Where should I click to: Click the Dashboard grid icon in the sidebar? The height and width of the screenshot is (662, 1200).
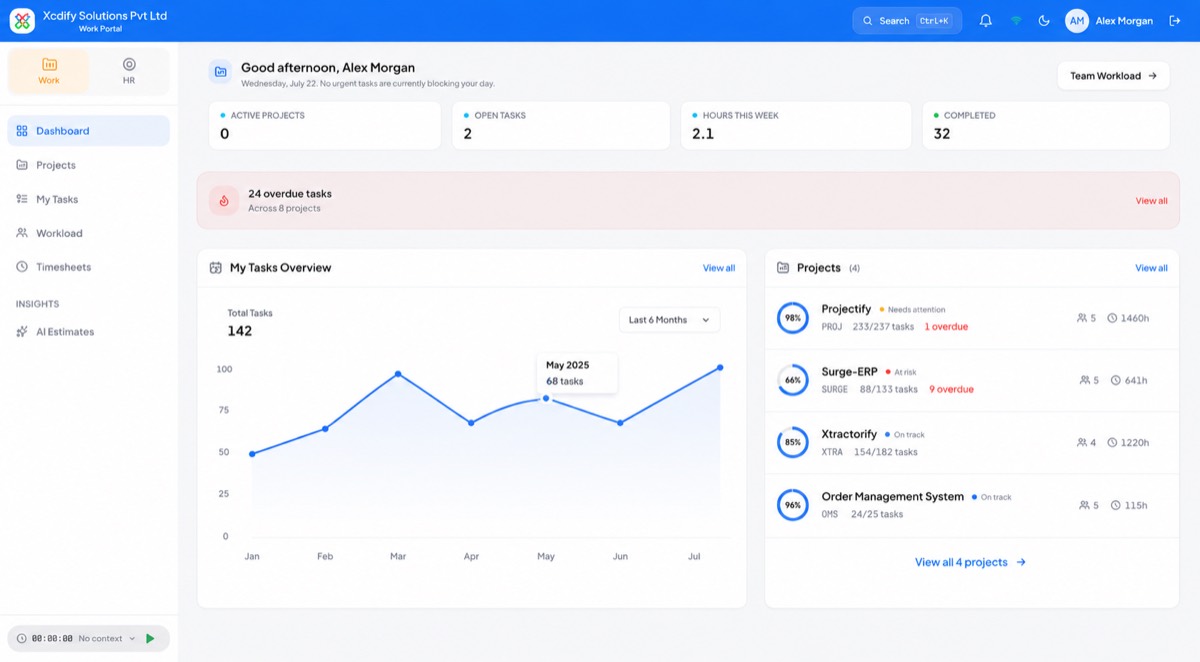[x=22, y=131]
